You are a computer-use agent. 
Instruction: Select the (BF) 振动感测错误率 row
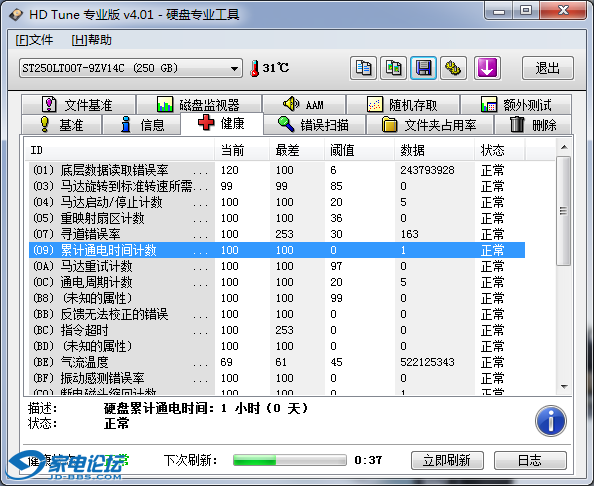click(277, 378)
